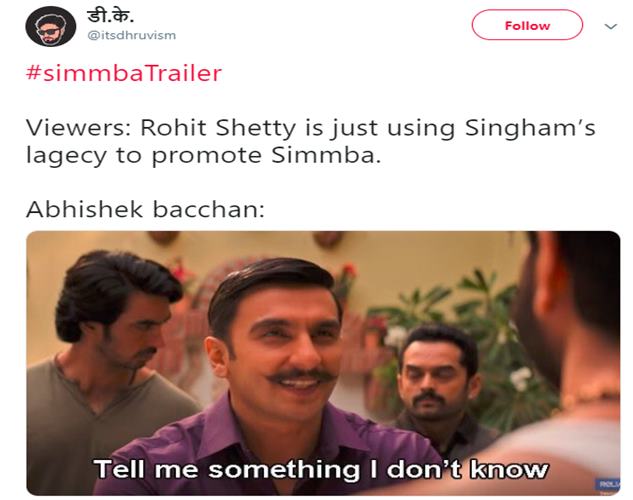The width and height of the screenshot is (633, 500).
Task: Click the डी.के. display name
Action: pyautogui.click(x=110, y=16)
